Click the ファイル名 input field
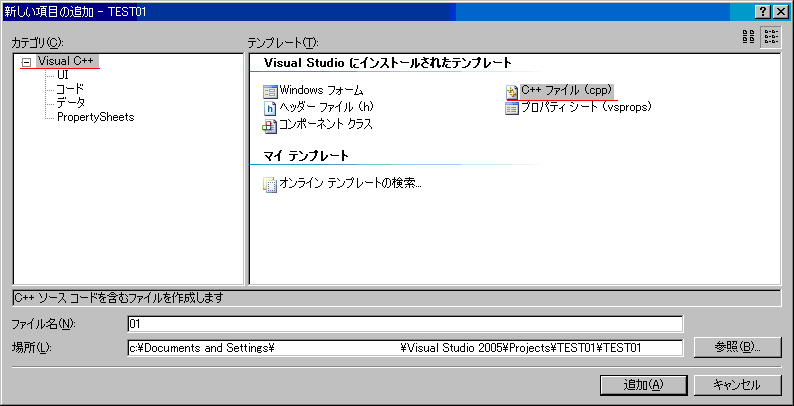794x406 pixels. coord(405,324)
